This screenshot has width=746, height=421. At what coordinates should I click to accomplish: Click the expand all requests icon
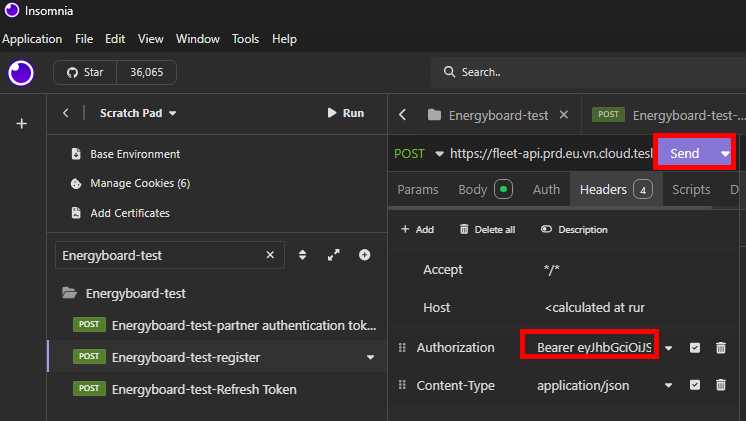334,255
